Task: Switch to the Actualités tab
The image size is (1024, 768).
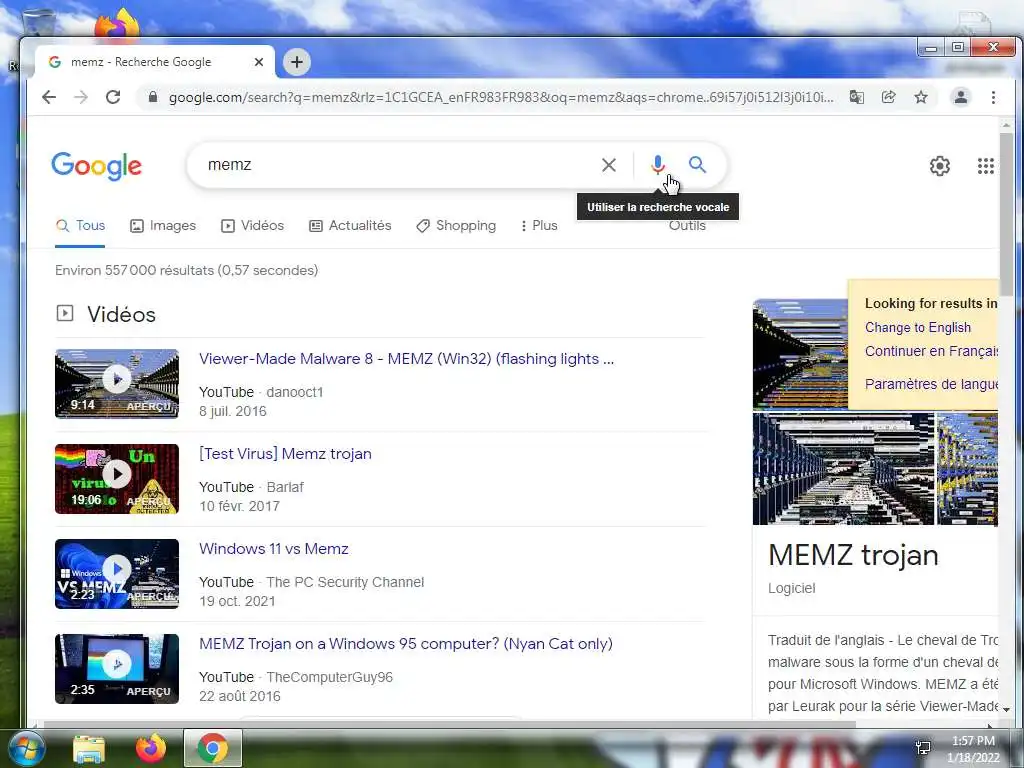Action: [350, 226]
